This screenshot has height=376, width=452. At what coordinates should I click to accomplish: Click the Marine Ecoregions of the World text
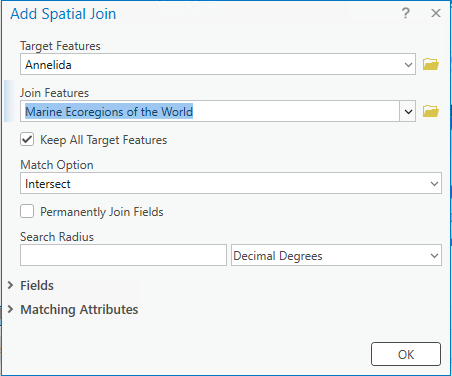(x=109, y=112)
